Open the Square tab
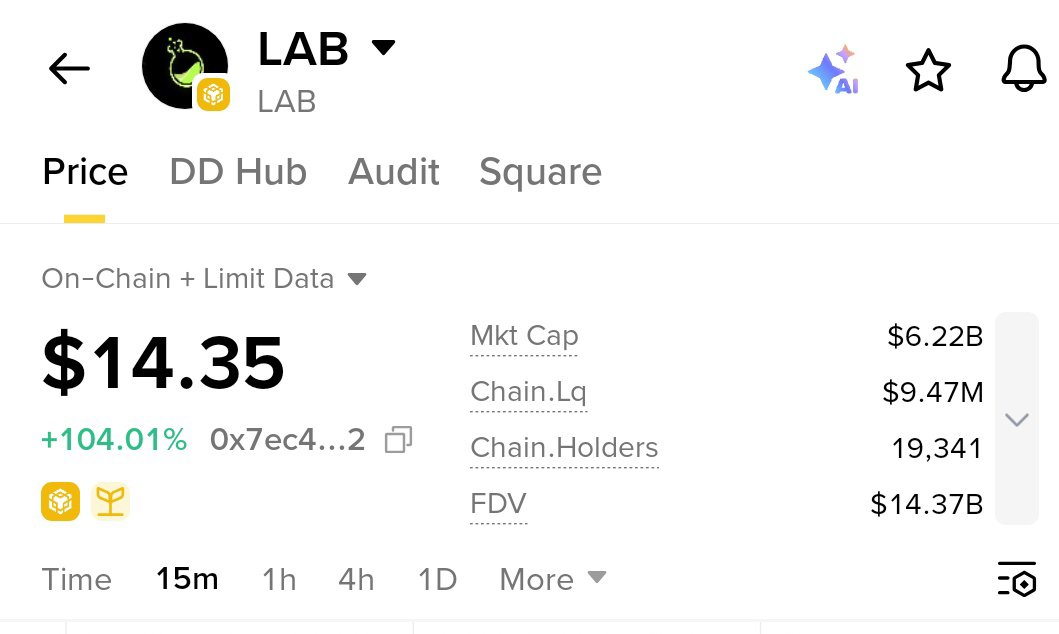1059x634 pixels. tap(540, 173)
